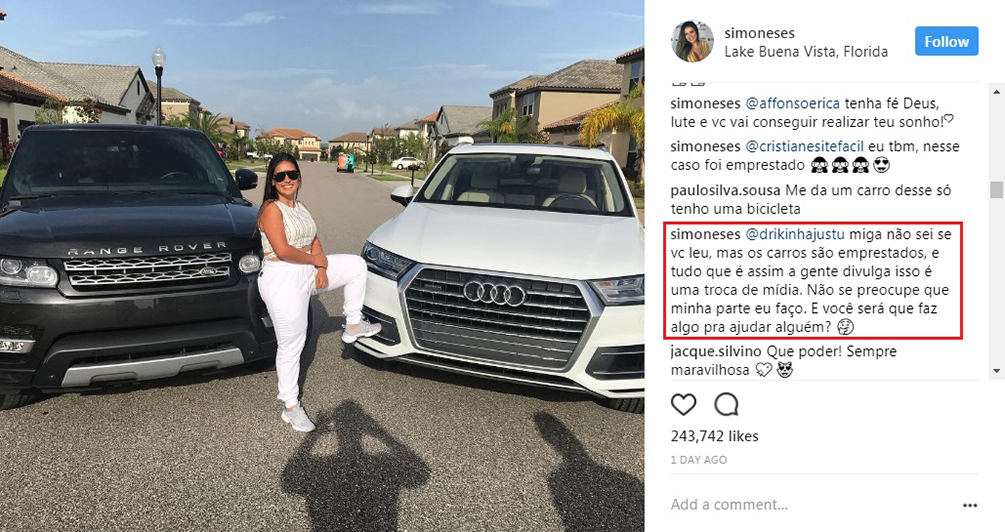The height and width of the screenshot is (532, 1005).
Task: Click the 1 DAY AGO timestamp
Action: (699, 460)
